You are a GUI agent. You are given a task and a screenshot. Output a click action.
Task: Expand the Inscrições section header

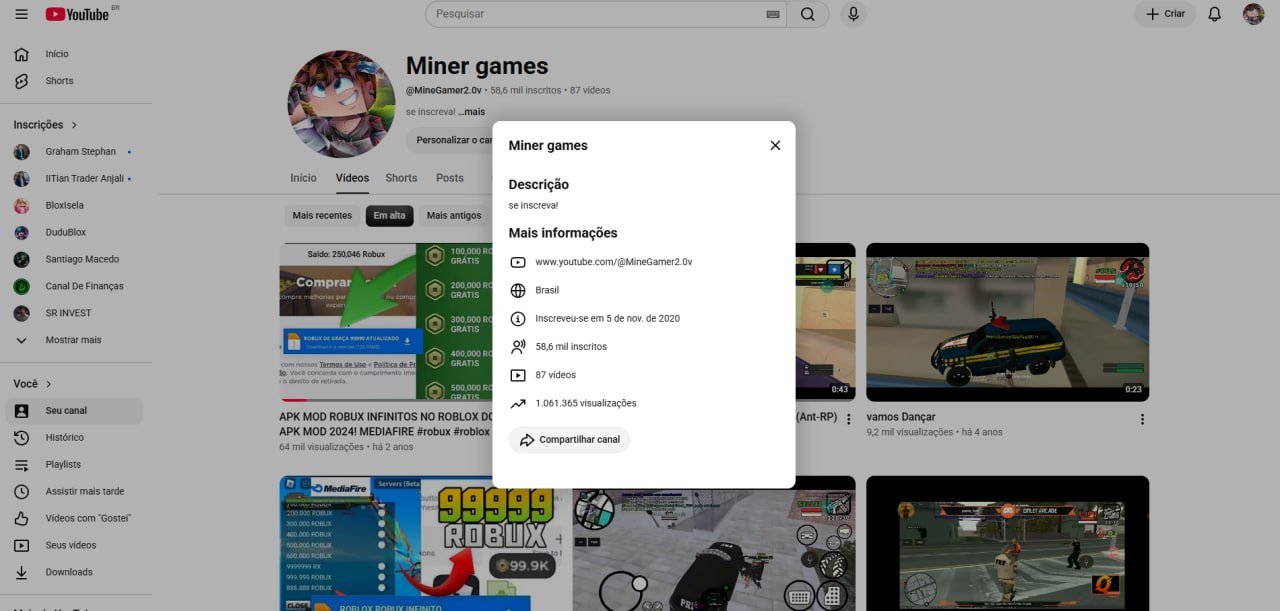tap(45, 125)
